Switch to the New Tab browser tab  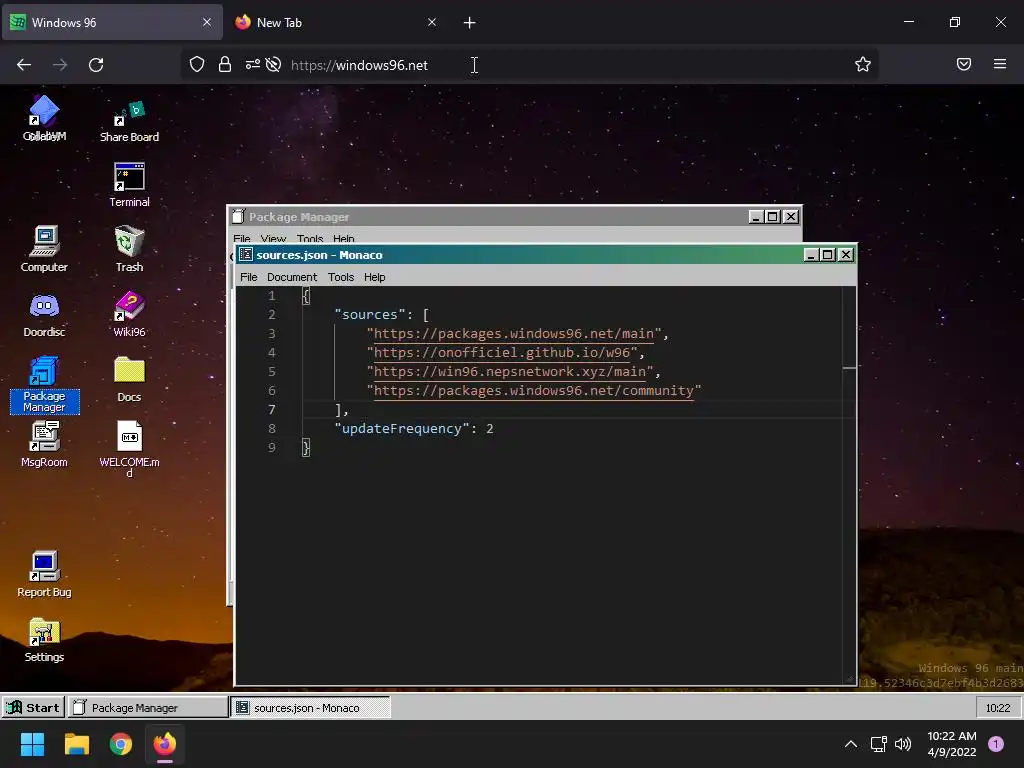pos(336,22)
